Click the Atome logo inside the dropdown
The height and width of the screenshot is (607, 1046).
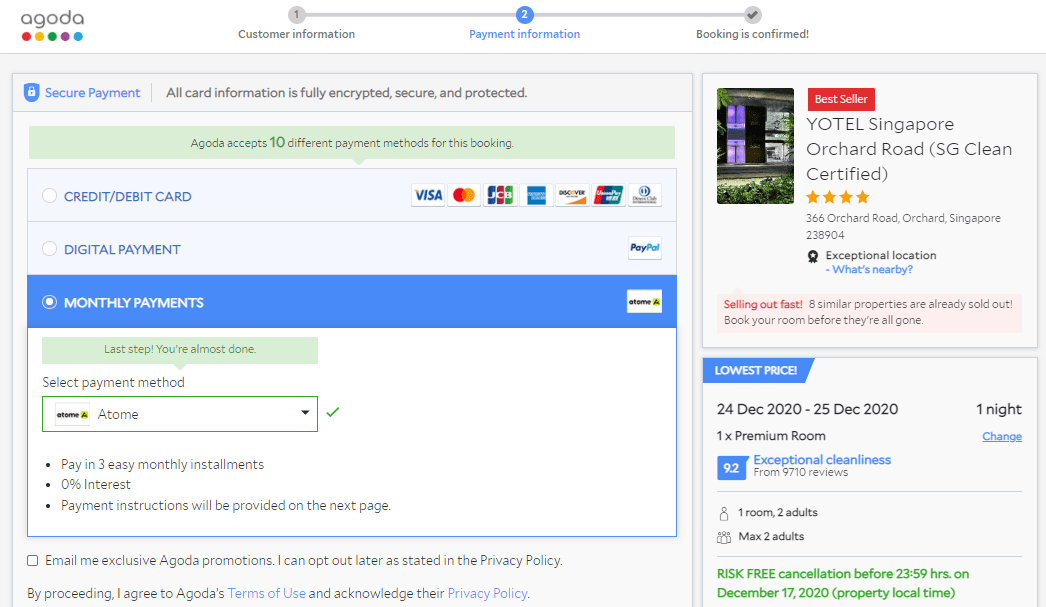72,414
